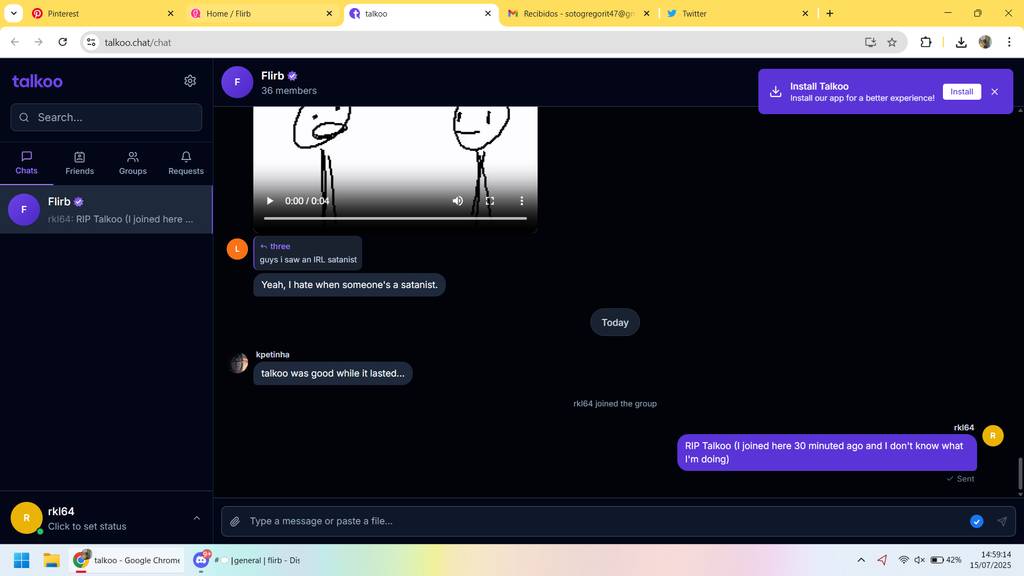
Task: Close the Pinterest browser tab
Action: coord(170,13)
